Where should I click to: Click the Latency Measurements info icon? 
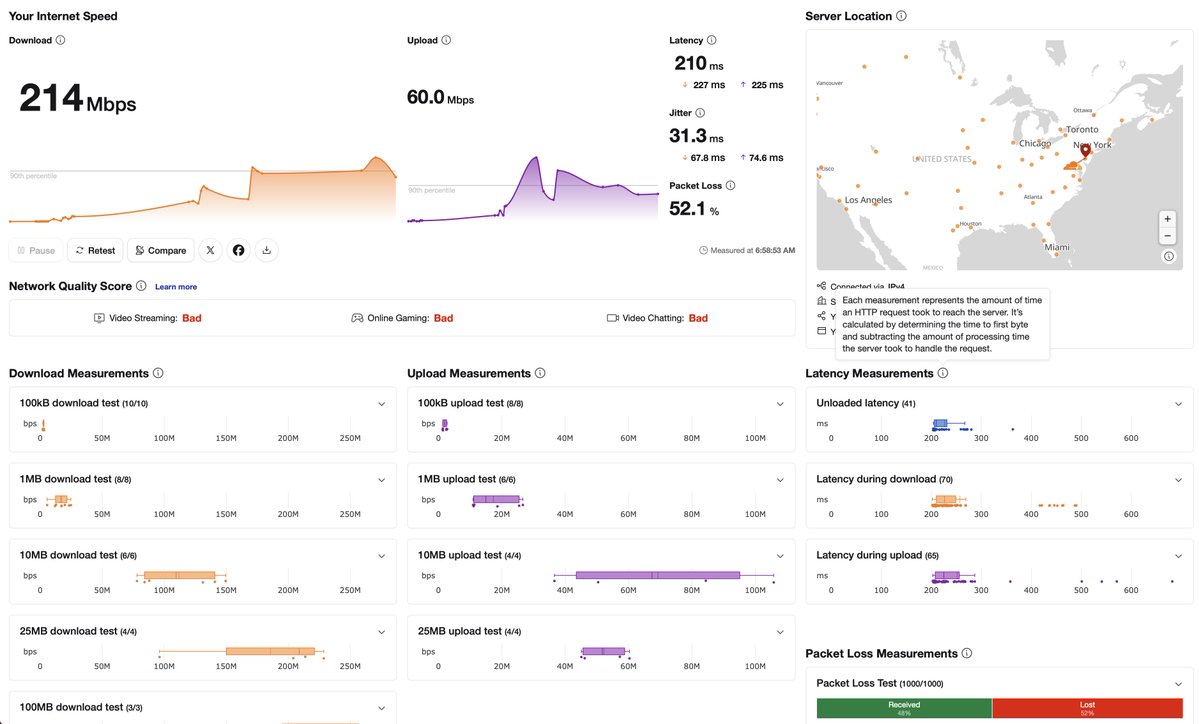(943, 373)
